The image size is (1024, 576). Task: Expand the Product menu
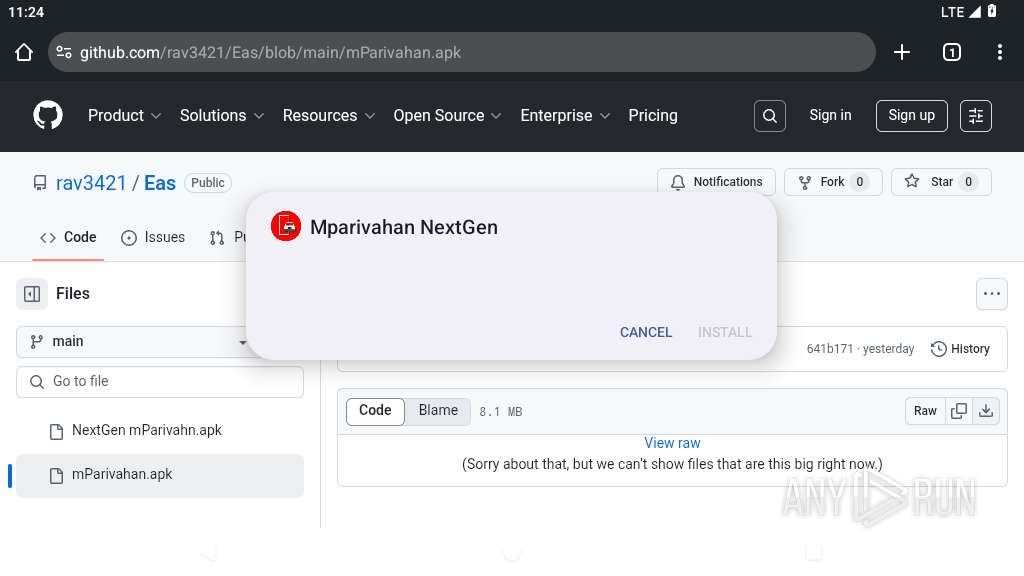[124, 116]
